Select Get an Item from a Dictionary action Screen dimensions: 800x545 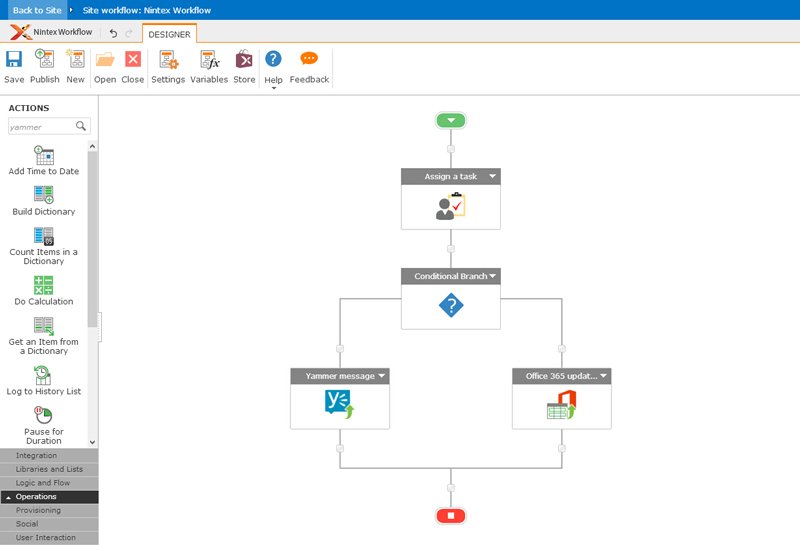point(44,336)
